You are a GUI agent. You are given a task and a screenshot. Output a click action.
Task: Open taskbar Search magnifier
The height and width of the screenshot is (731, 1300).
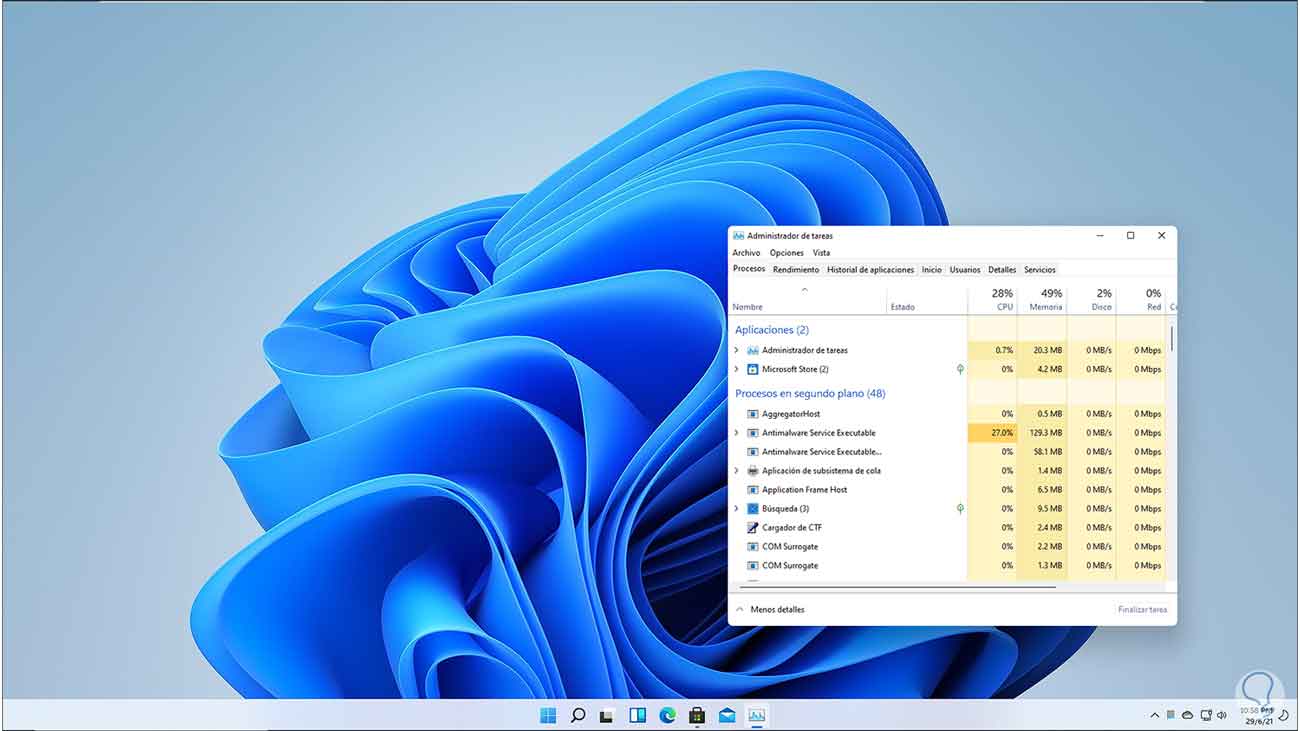(578, 715)
